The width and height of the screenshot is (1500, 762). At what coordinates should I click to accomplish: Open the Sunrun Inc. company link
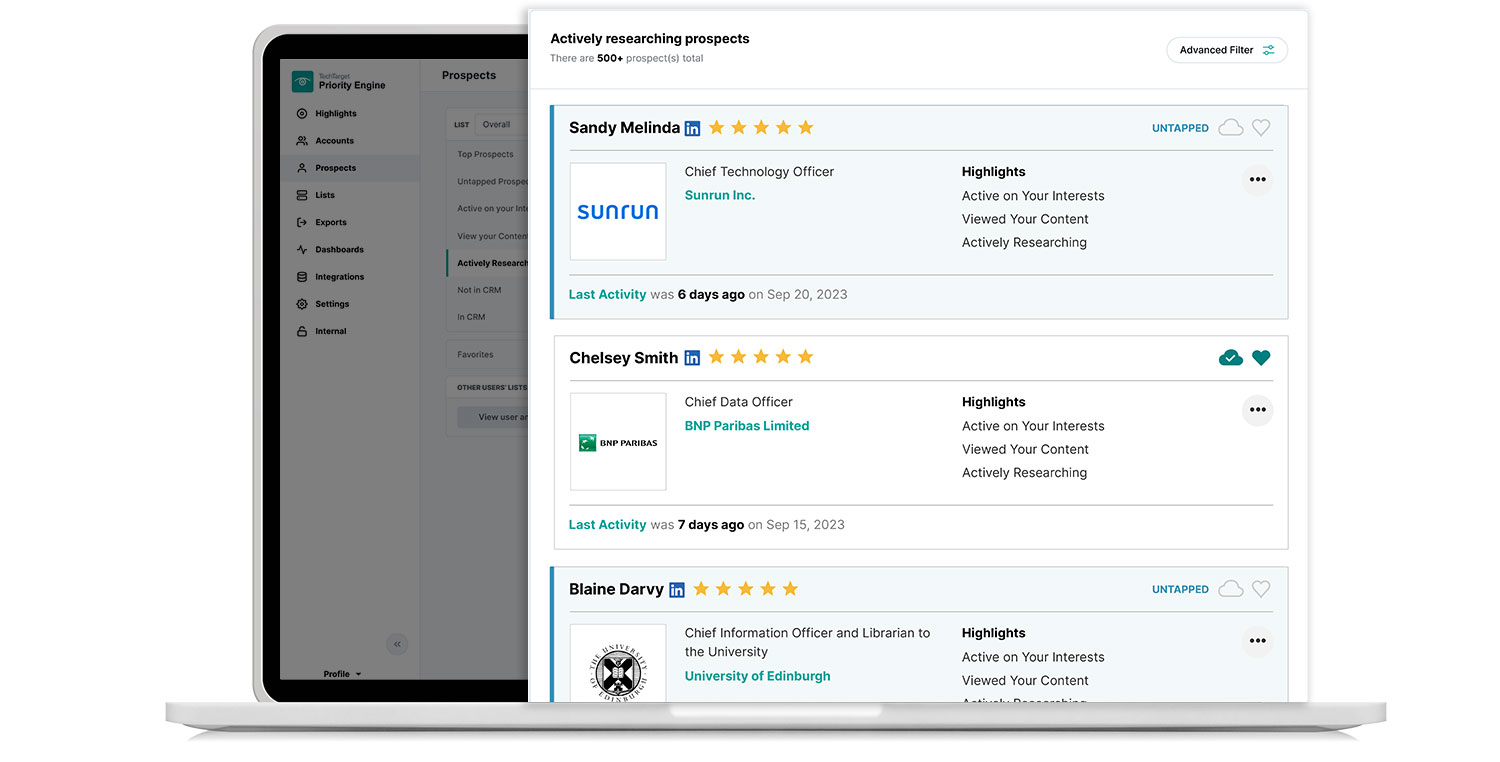point(719,196)
